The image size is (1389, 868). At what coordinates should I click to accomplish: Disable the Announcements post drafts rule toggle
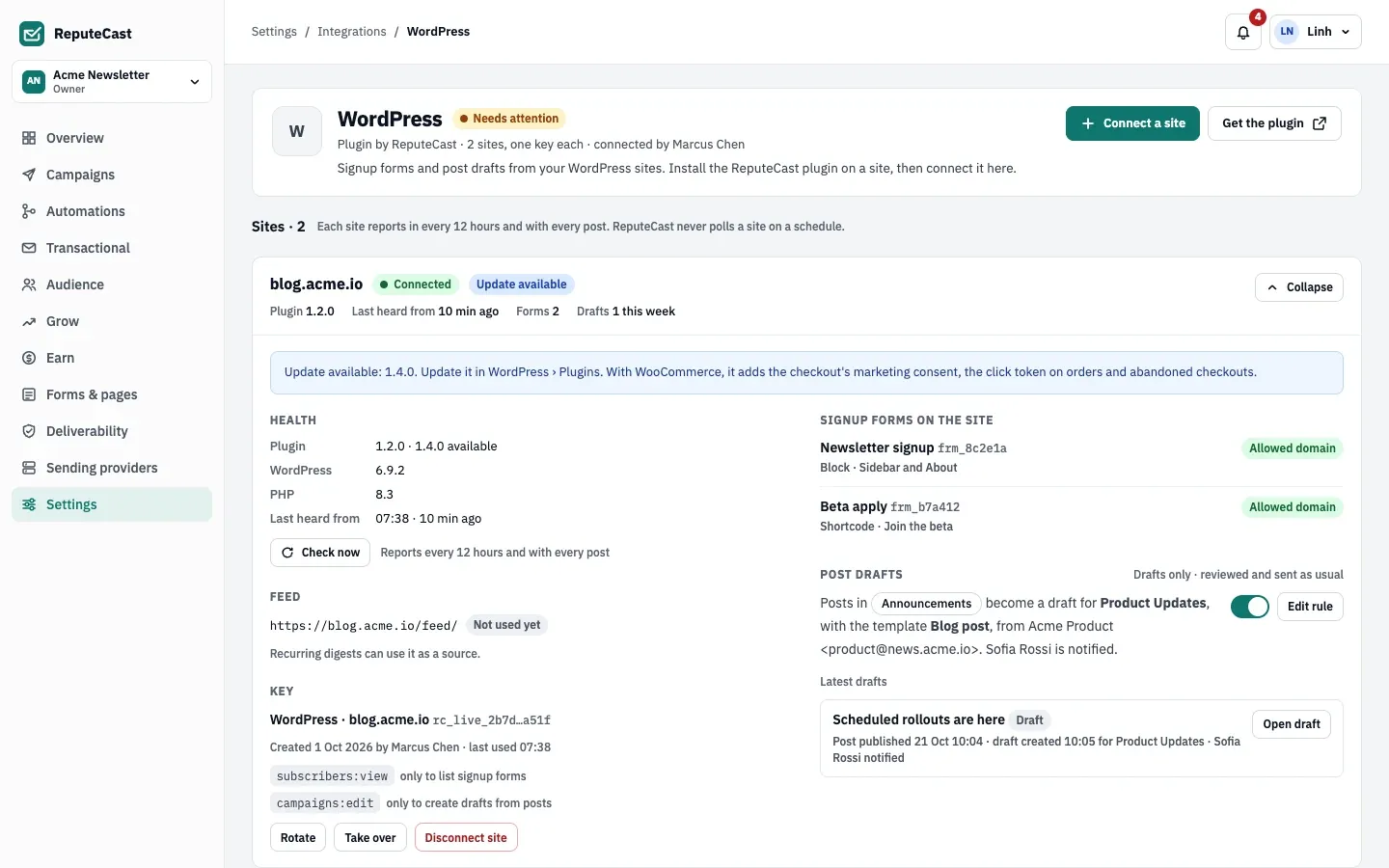pos(1250,607)
